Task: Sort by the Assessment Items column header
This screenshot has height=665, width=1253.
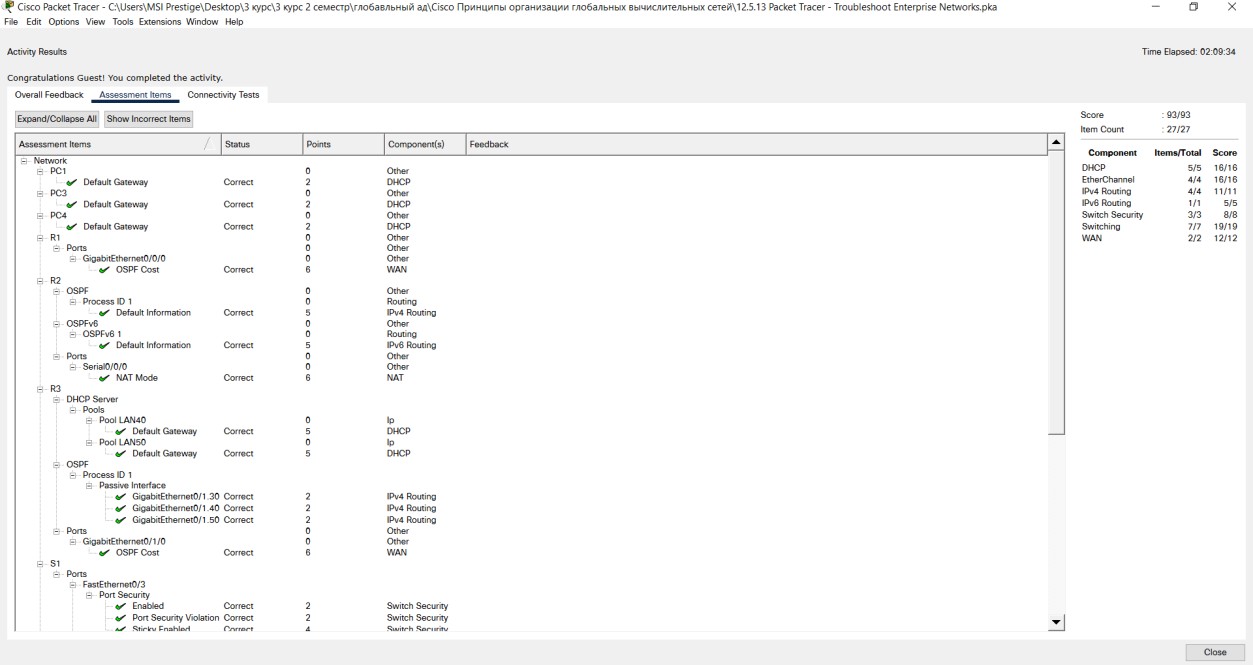Action: point(117,145)
